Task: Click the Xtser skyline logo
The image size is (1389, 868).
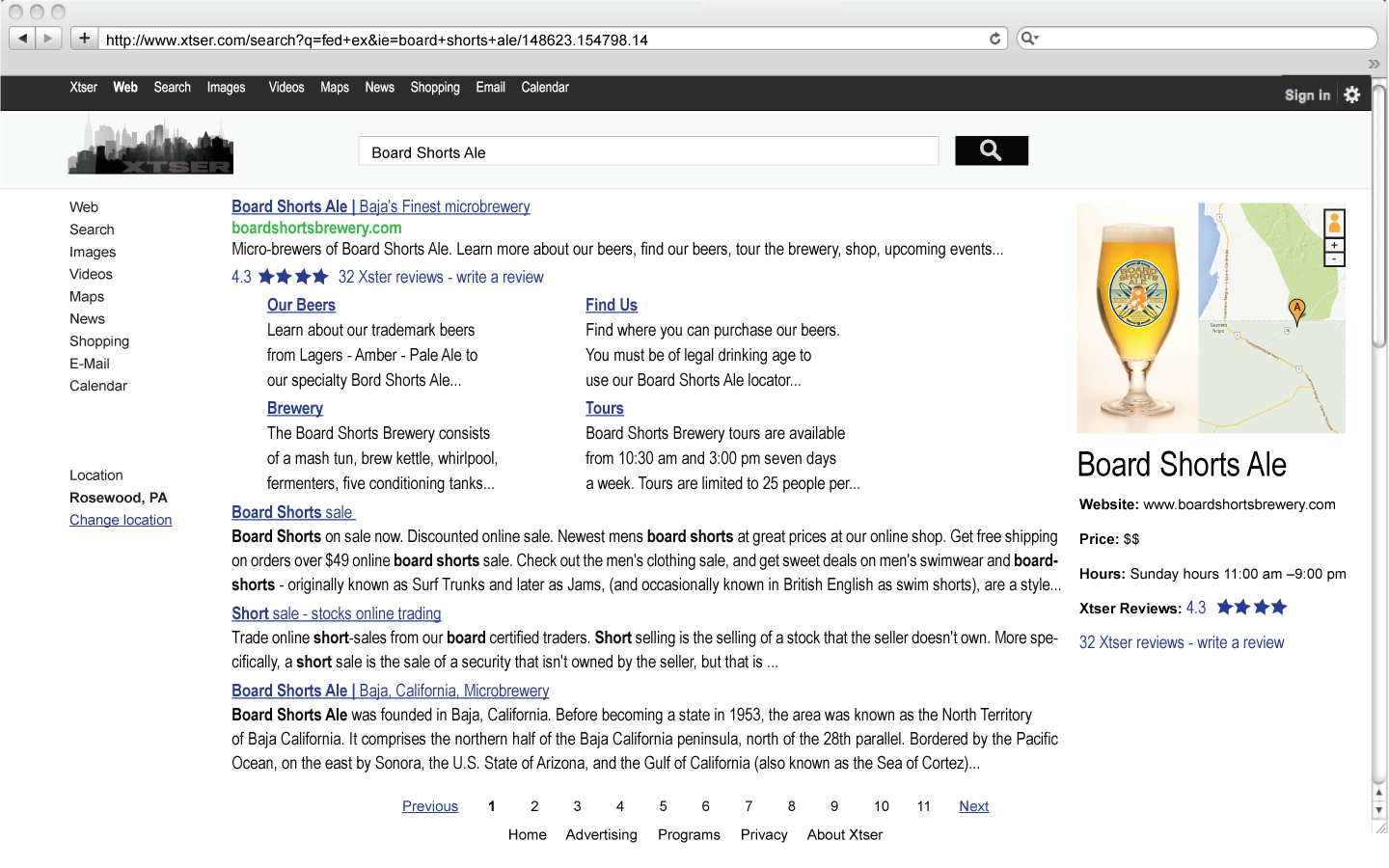Action: click(150, 146)
